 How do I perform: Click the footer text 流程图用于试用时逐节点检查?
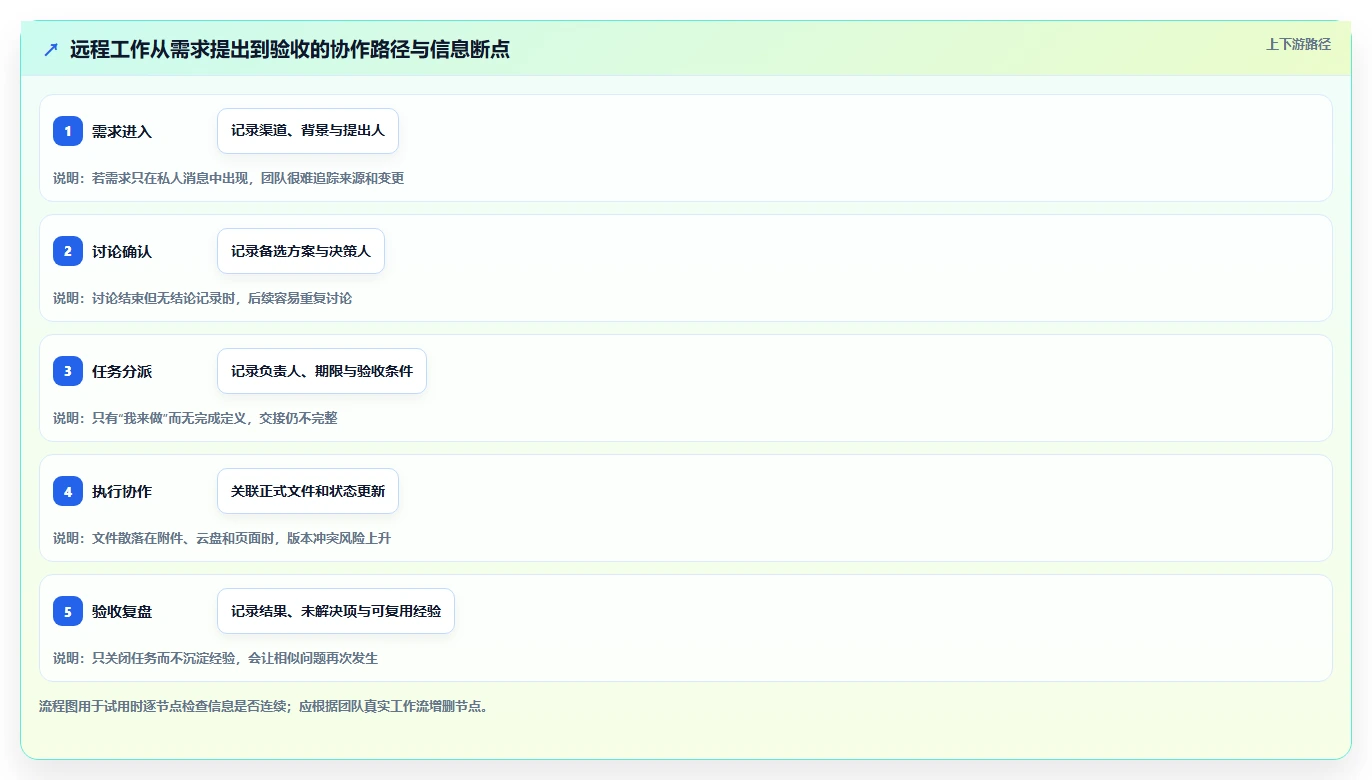pyautogui.click(x=263, y=706)
